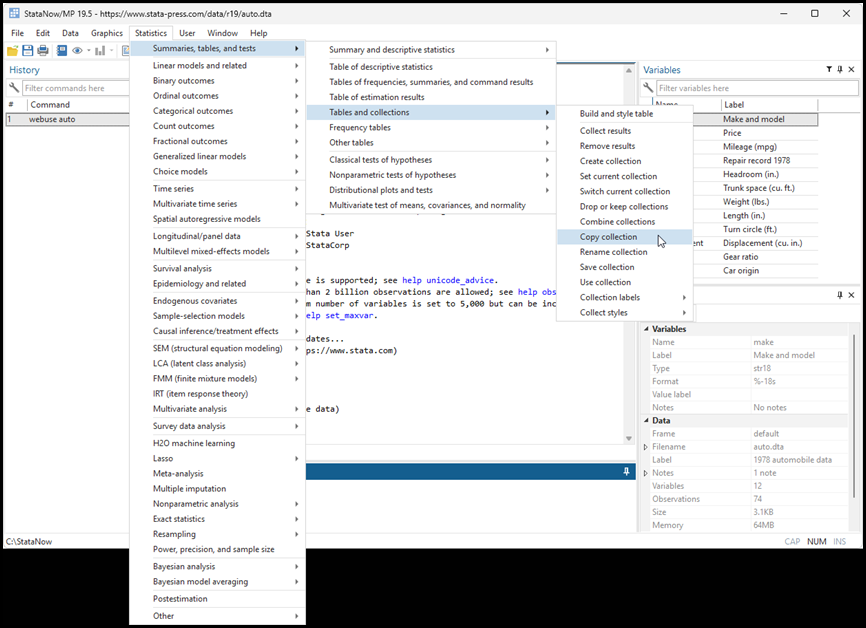
Task: Select webuse auto in History list
Action: point(67,119)
